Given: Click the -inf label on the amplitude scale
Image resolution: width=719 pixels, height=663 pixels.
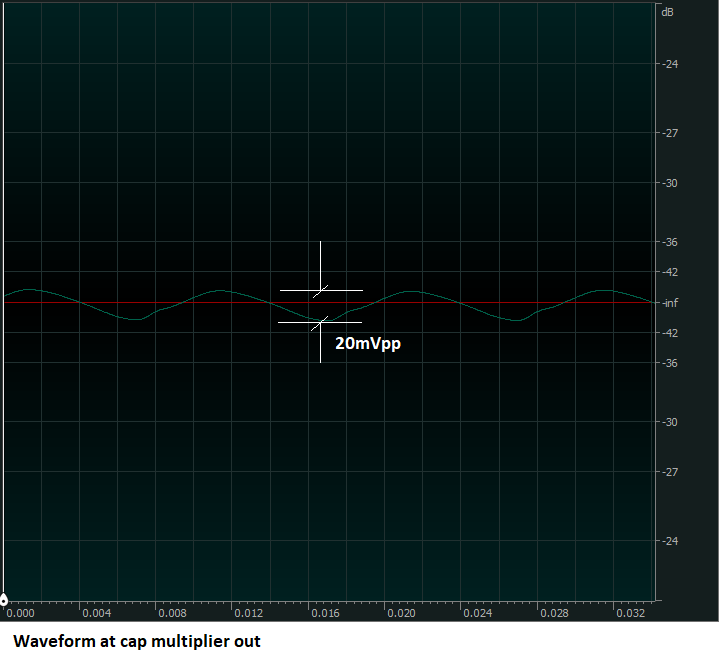Looking at the screenshot, I should pyautogui.click(x=670, y=303).
